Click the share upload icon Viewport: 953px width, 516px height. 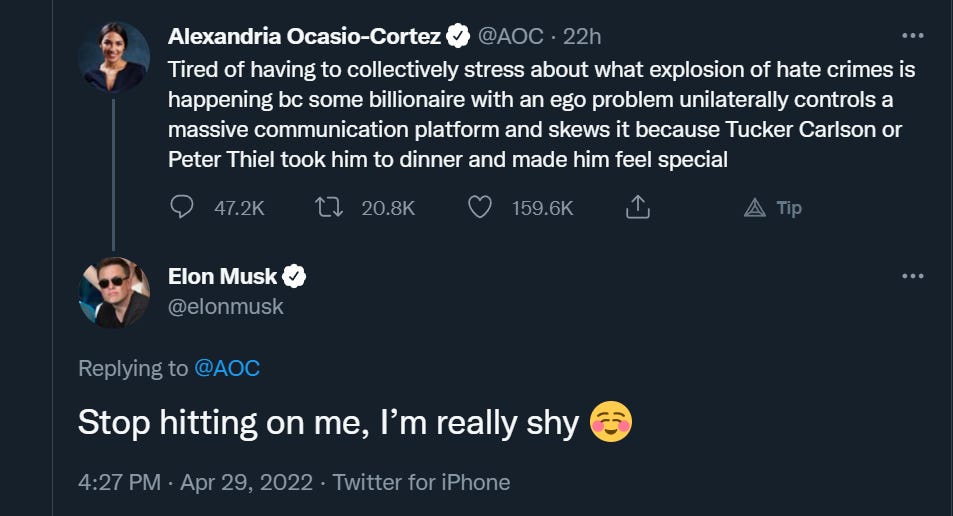(x=637, y=207)
